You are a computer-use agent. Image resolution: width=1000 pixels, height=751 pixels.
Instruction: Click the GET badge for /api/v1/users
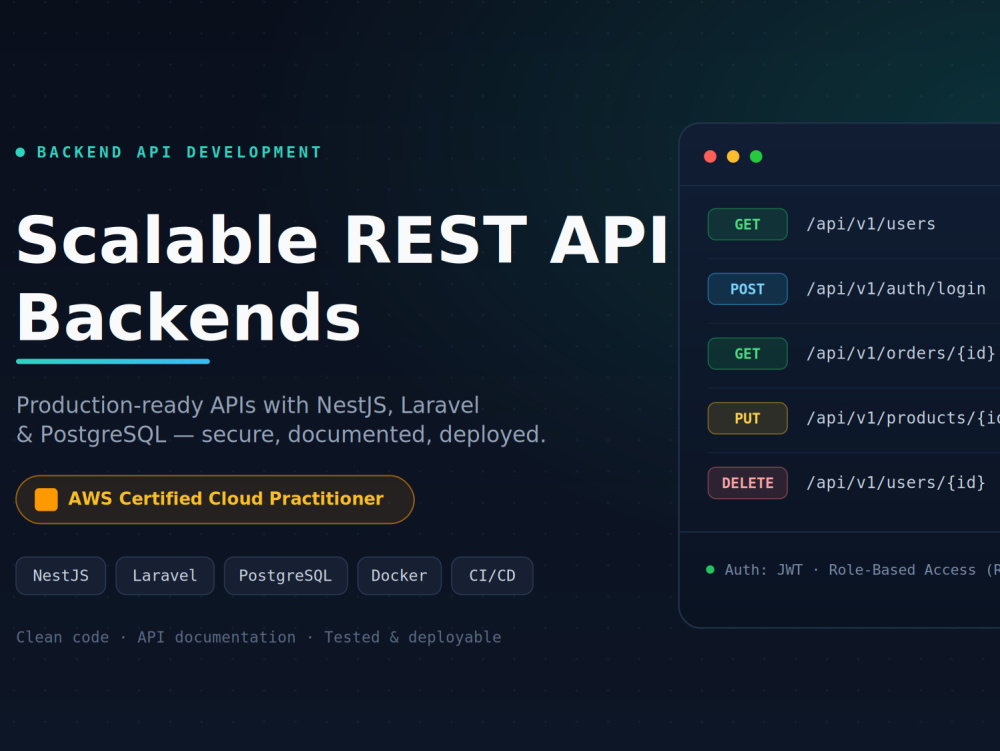(747, 224)
